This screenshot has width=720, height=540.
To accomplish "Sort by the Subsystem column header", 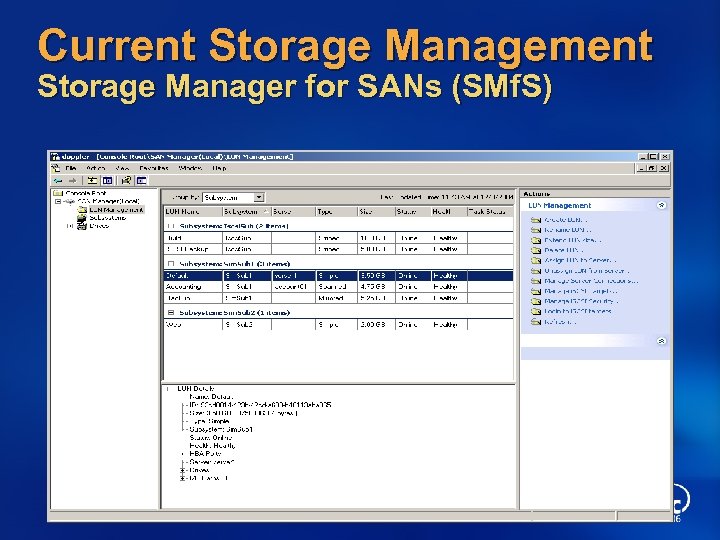I will (247, 212).
